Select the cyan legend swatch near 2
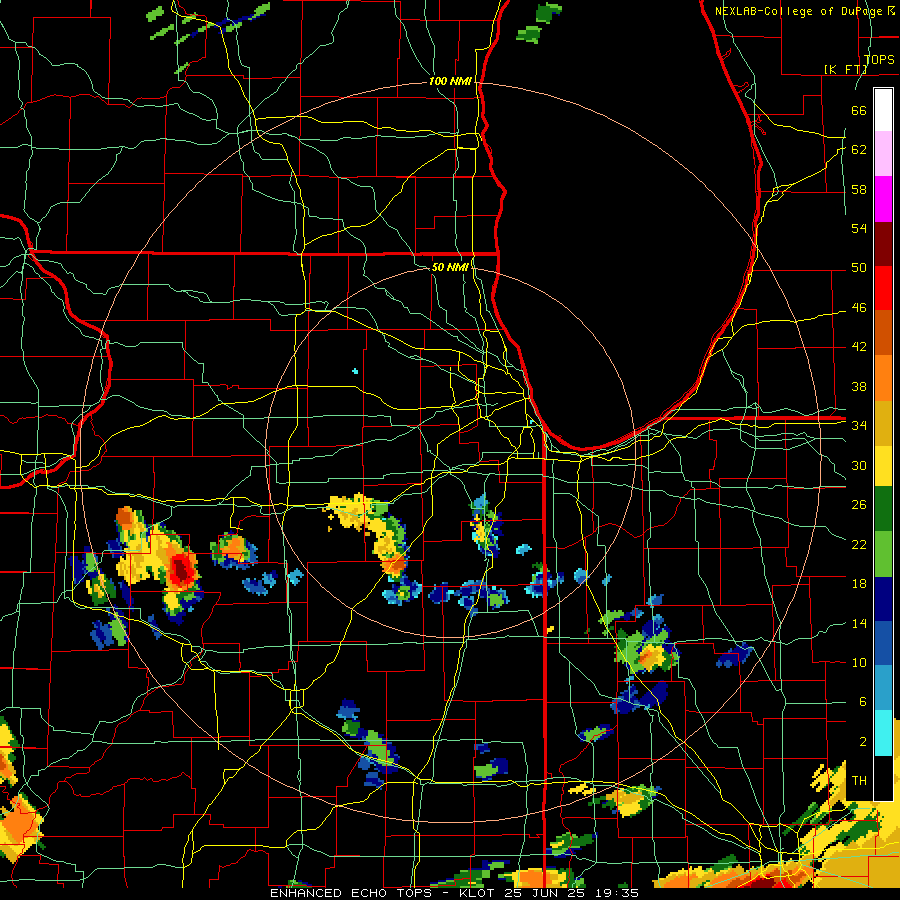 (883, 733)
